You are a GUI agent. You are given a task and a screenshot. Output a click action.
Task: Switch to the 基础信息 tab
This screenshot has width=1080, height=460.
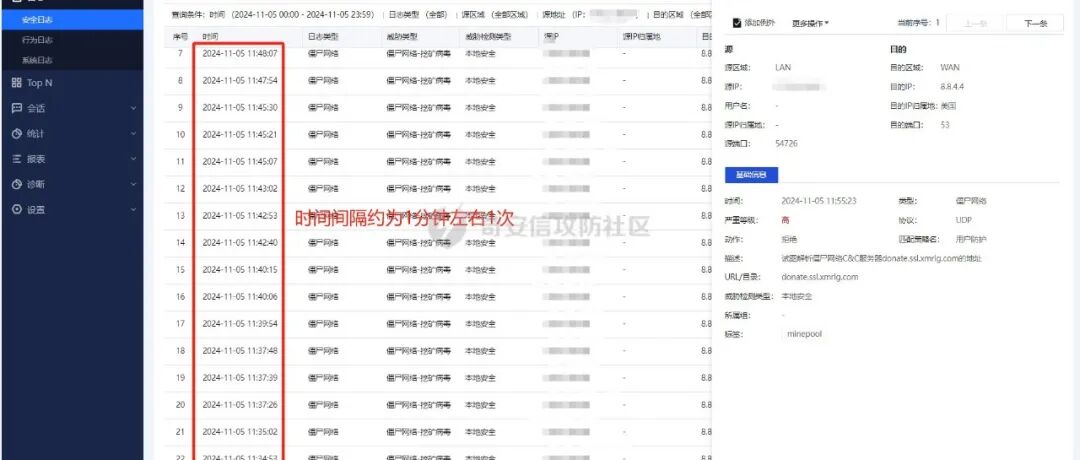pos(751,175)
